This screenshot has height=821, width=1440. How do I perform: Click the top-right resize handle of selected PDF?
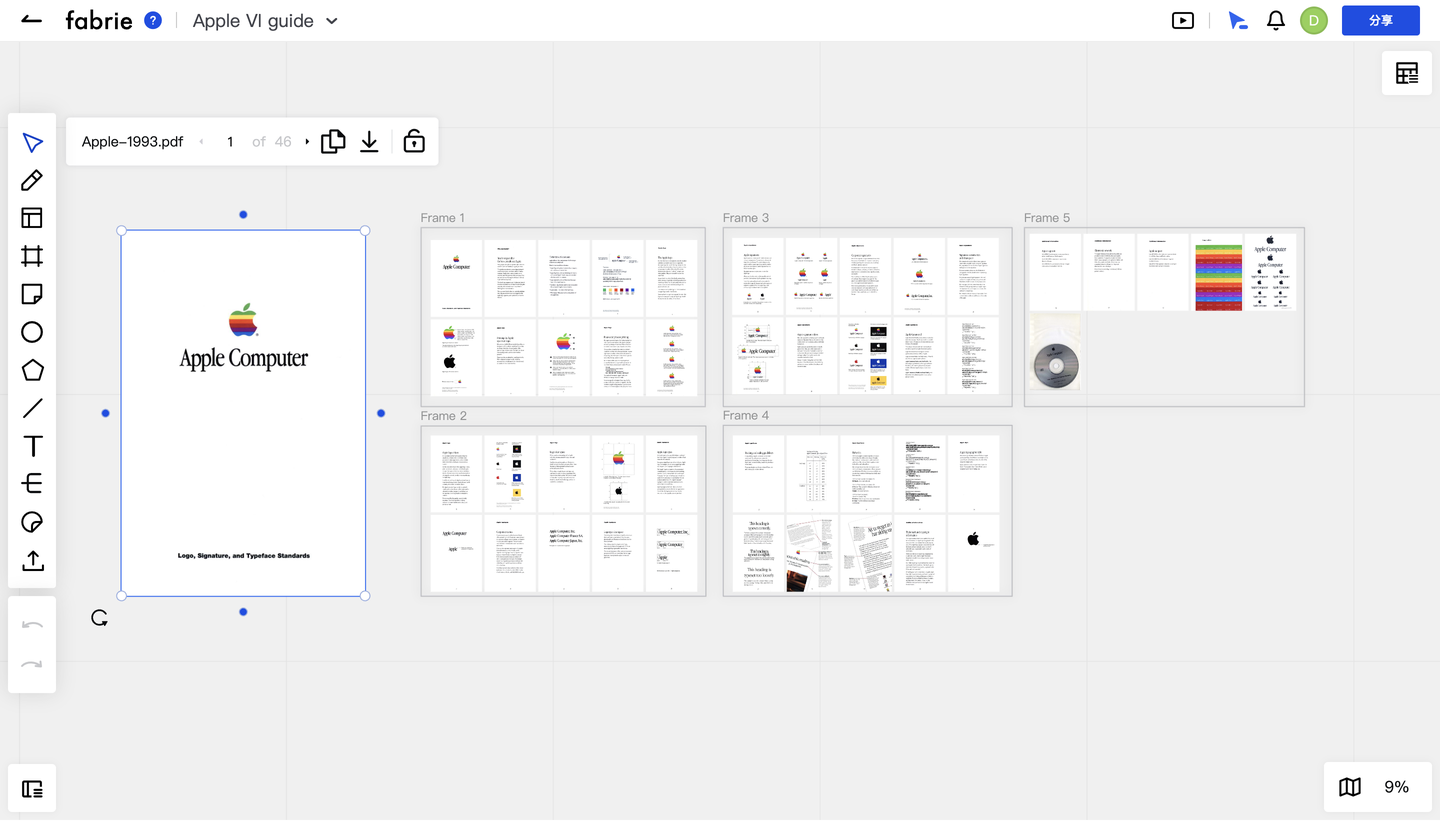(365, 231)
